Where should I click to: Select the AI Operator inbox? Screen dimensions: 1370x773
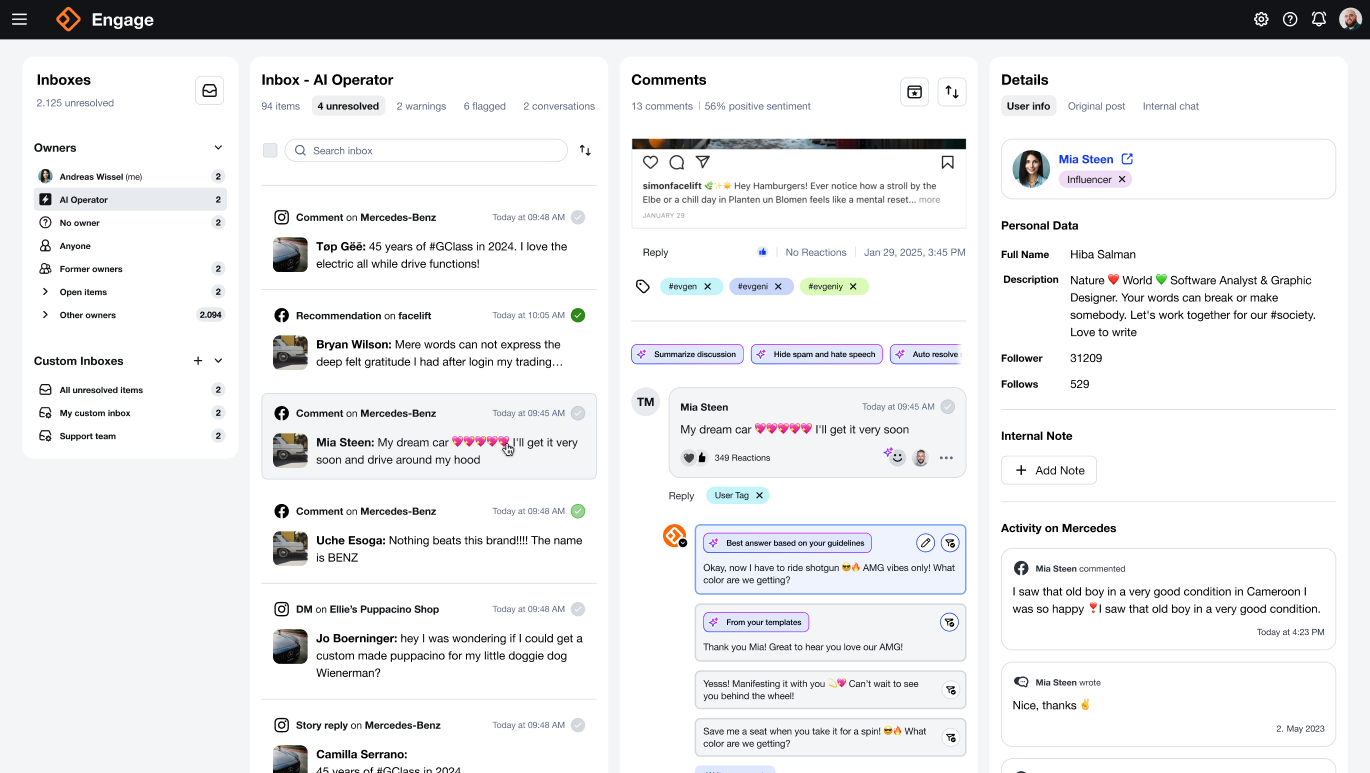pyautogui.click(x=130, y=200)
